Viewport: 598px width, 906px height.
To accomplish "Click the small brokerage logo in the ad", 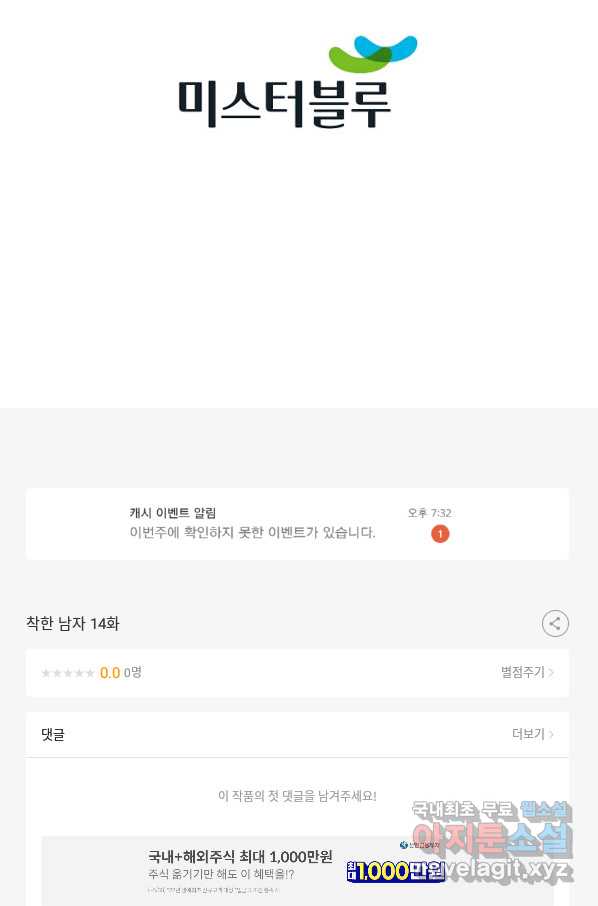I will click(419, 845).
